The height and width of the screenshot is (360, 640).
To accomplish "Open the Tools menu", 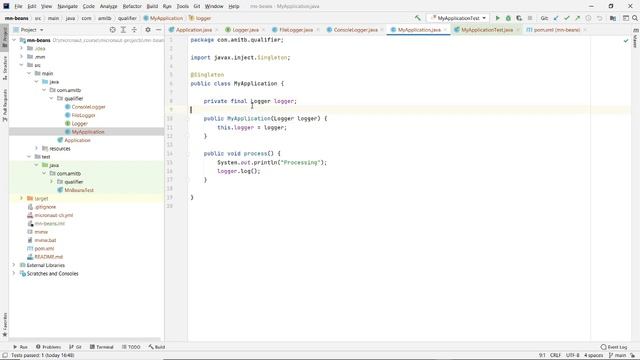I will pos(182,6).
